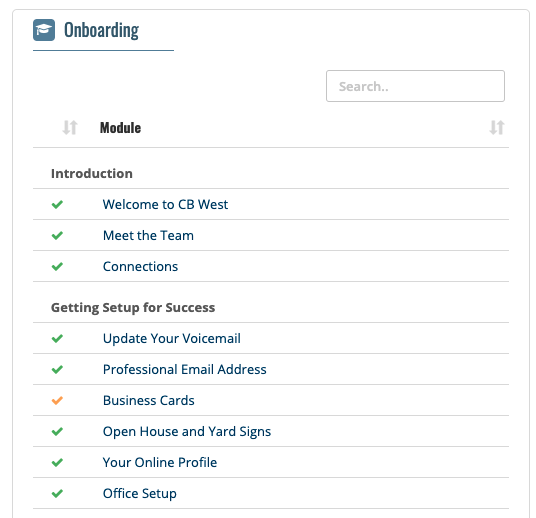Image resolution: width=536 pixels, height=518 pixels.
Task: Click the orange checkmark beside Business Cards
Action: point(57,400)
